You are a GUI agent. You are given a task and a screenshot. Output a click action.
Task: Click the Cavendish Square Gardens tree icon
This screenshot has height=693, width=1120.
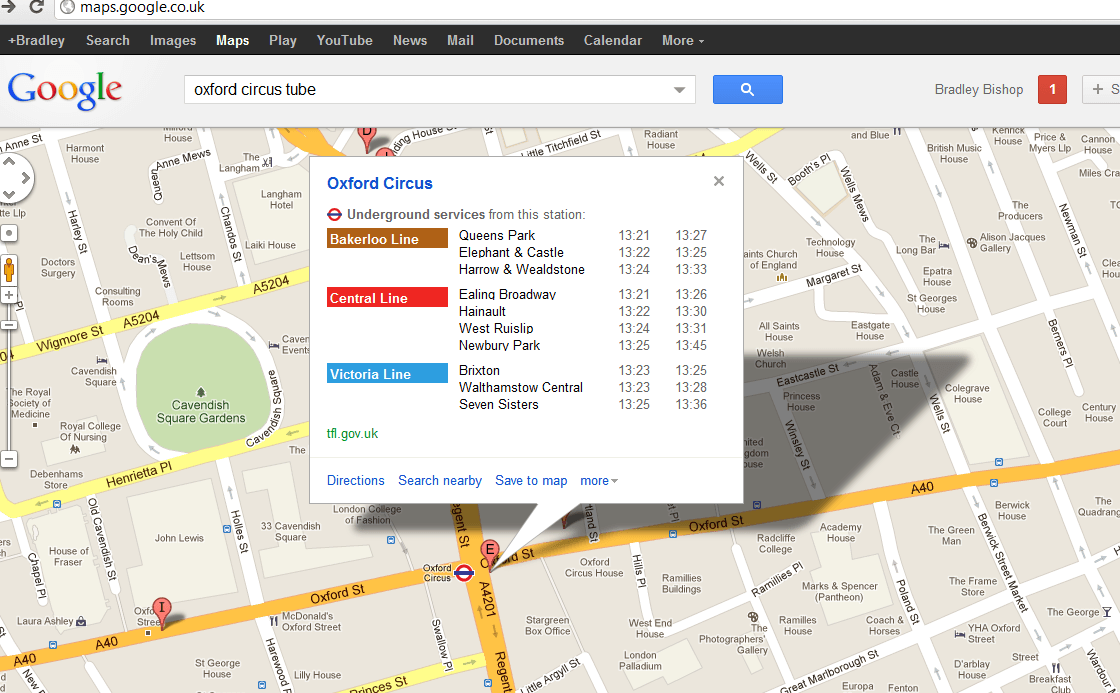[201, 392]
